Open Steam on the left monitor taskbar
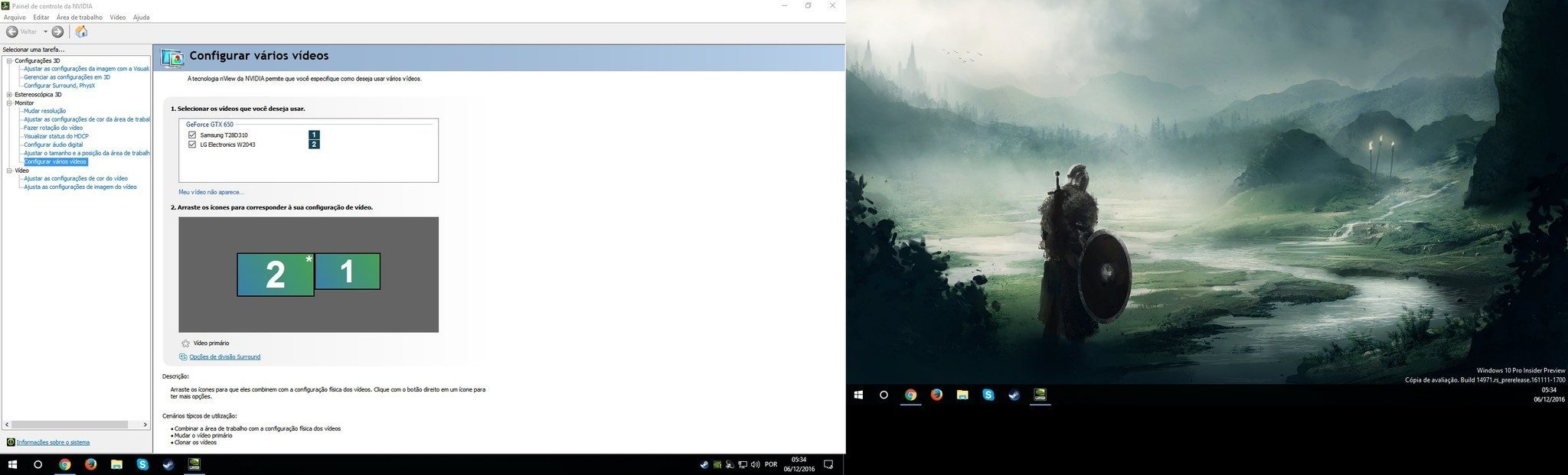 (168, 464)
